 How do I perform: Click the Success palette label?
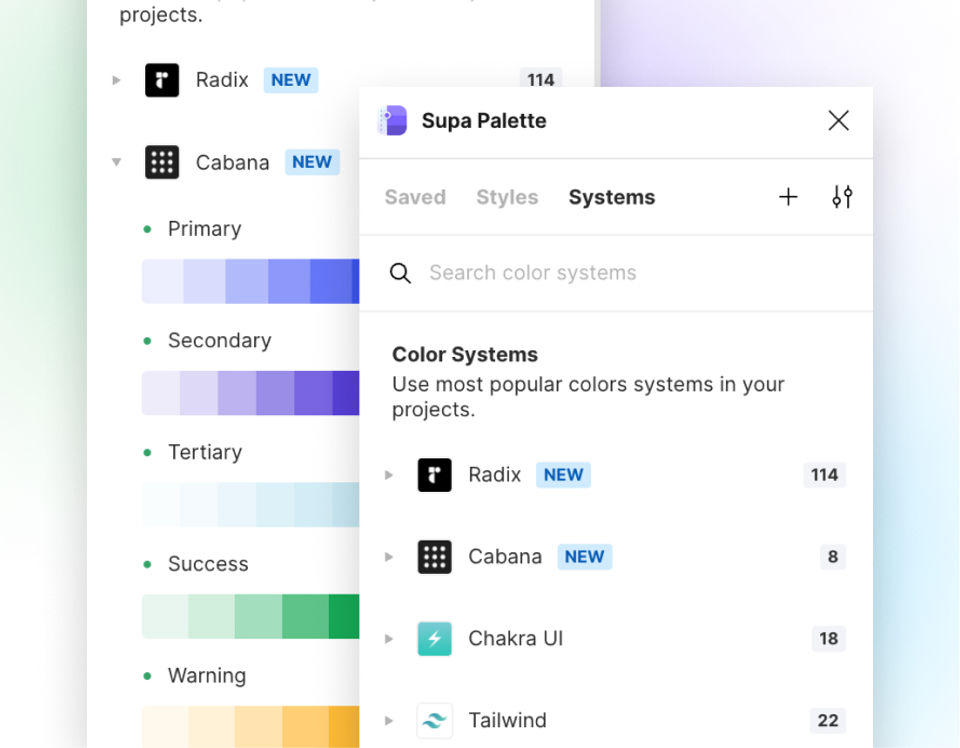pos(208,564)
